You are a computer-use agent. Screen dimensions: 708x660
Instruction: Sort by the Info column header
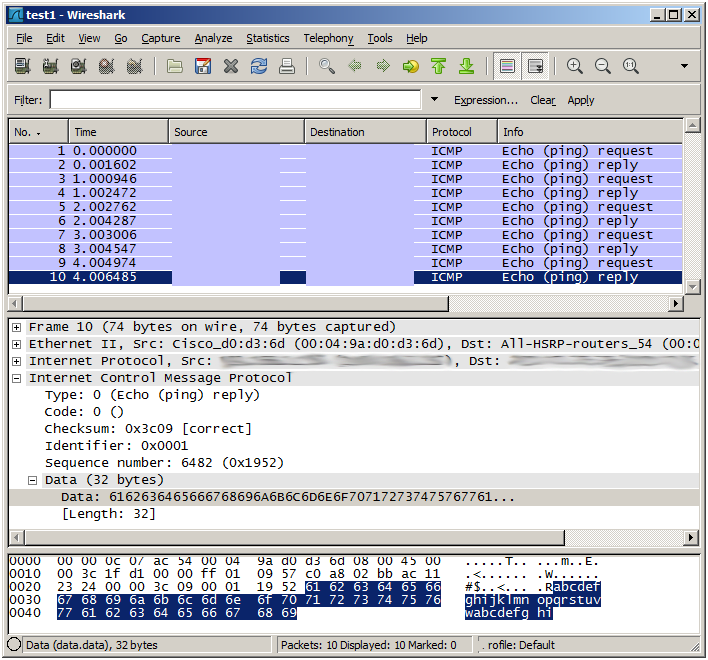[x=590, y=132]
